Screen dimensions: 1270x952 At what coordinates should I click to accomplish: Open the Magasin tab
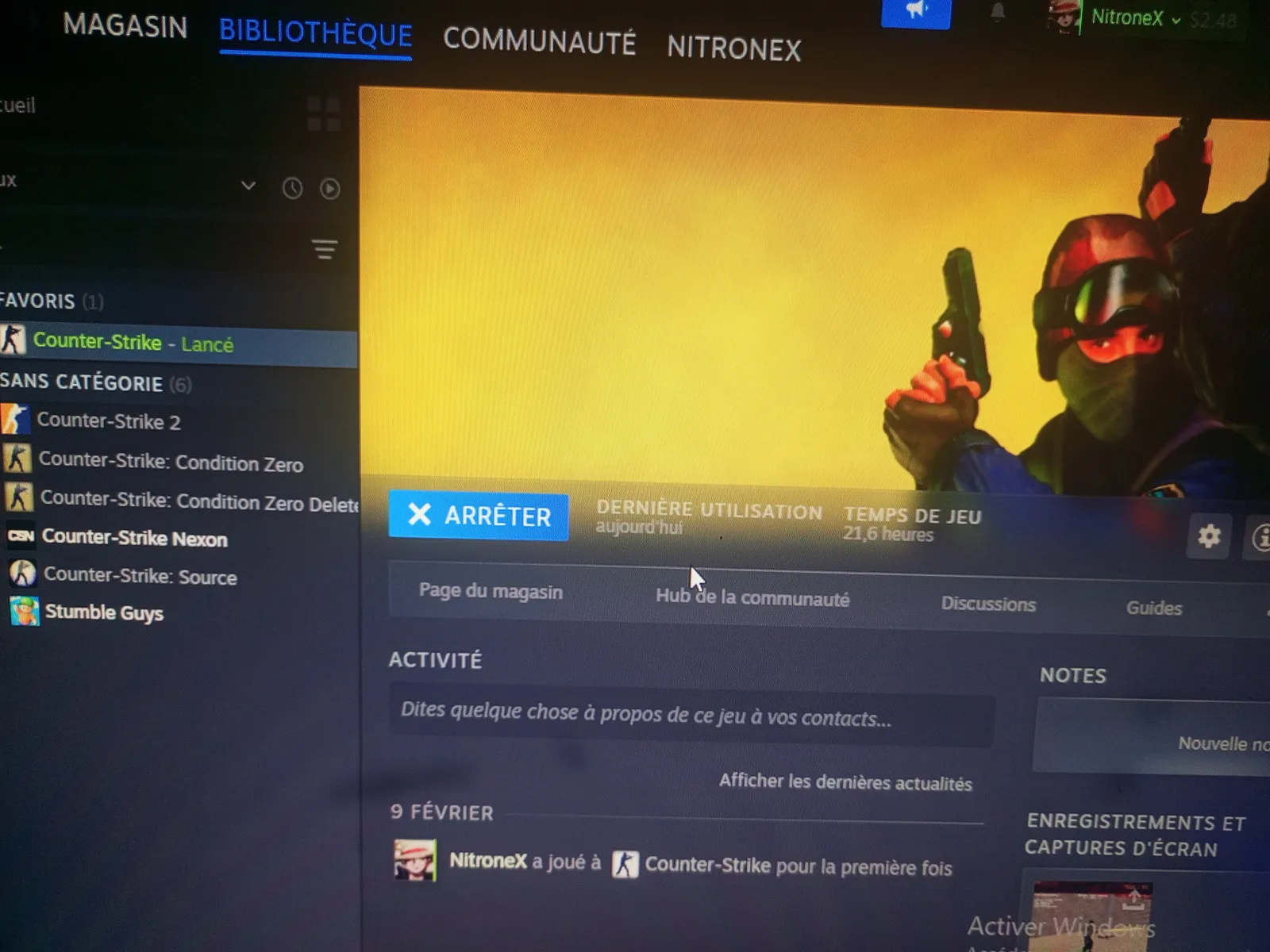125,26
